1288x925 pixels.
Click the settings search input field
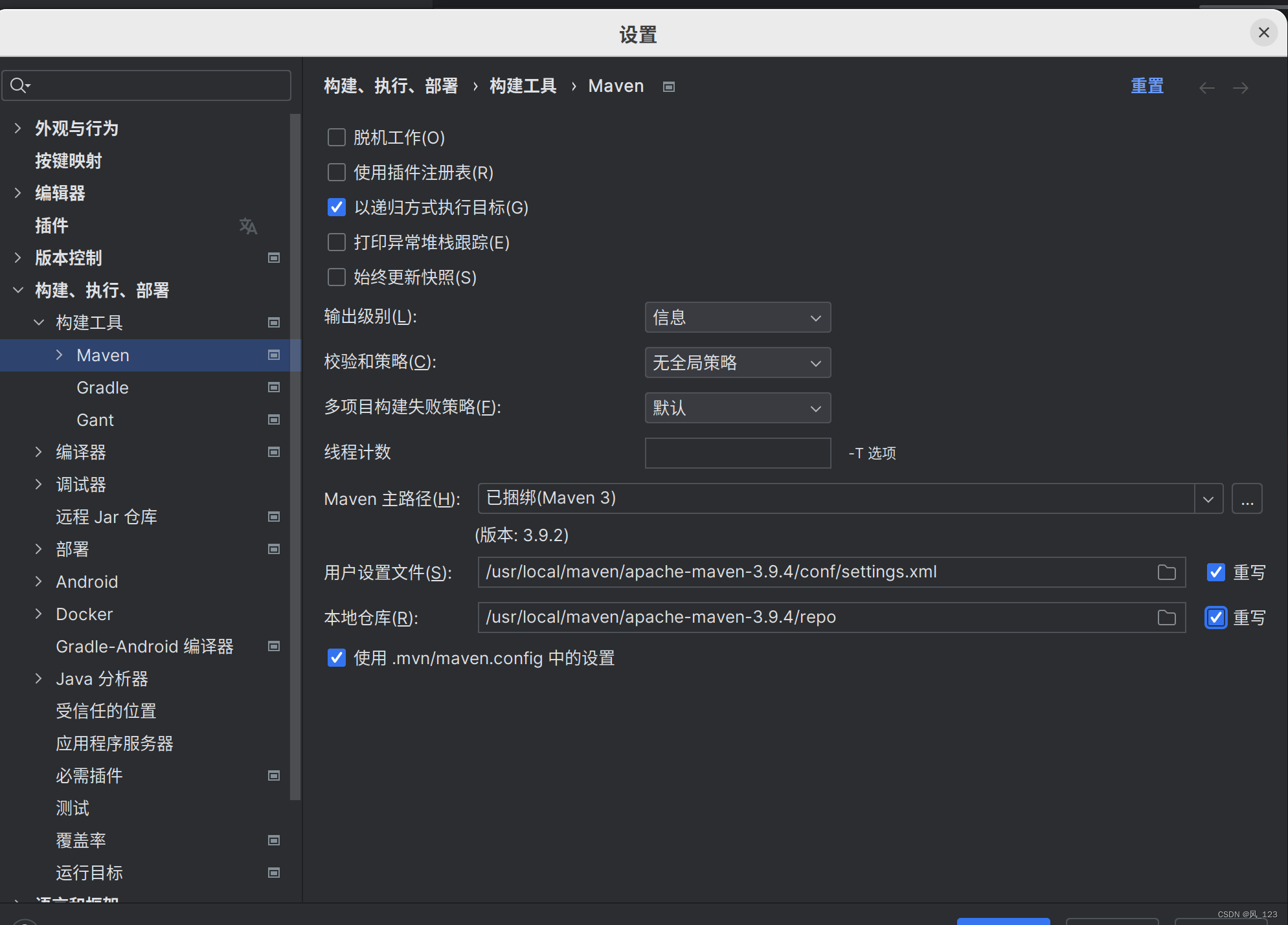click(x=146, y=85)
